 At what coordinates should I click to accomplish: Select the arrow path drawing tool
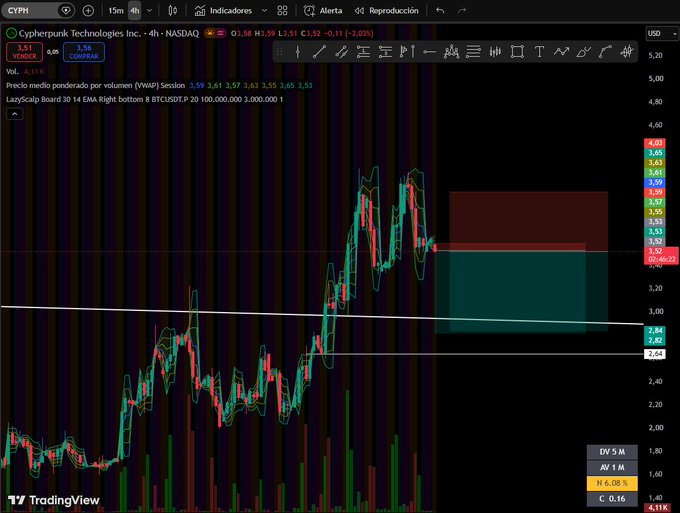(561, 52)
